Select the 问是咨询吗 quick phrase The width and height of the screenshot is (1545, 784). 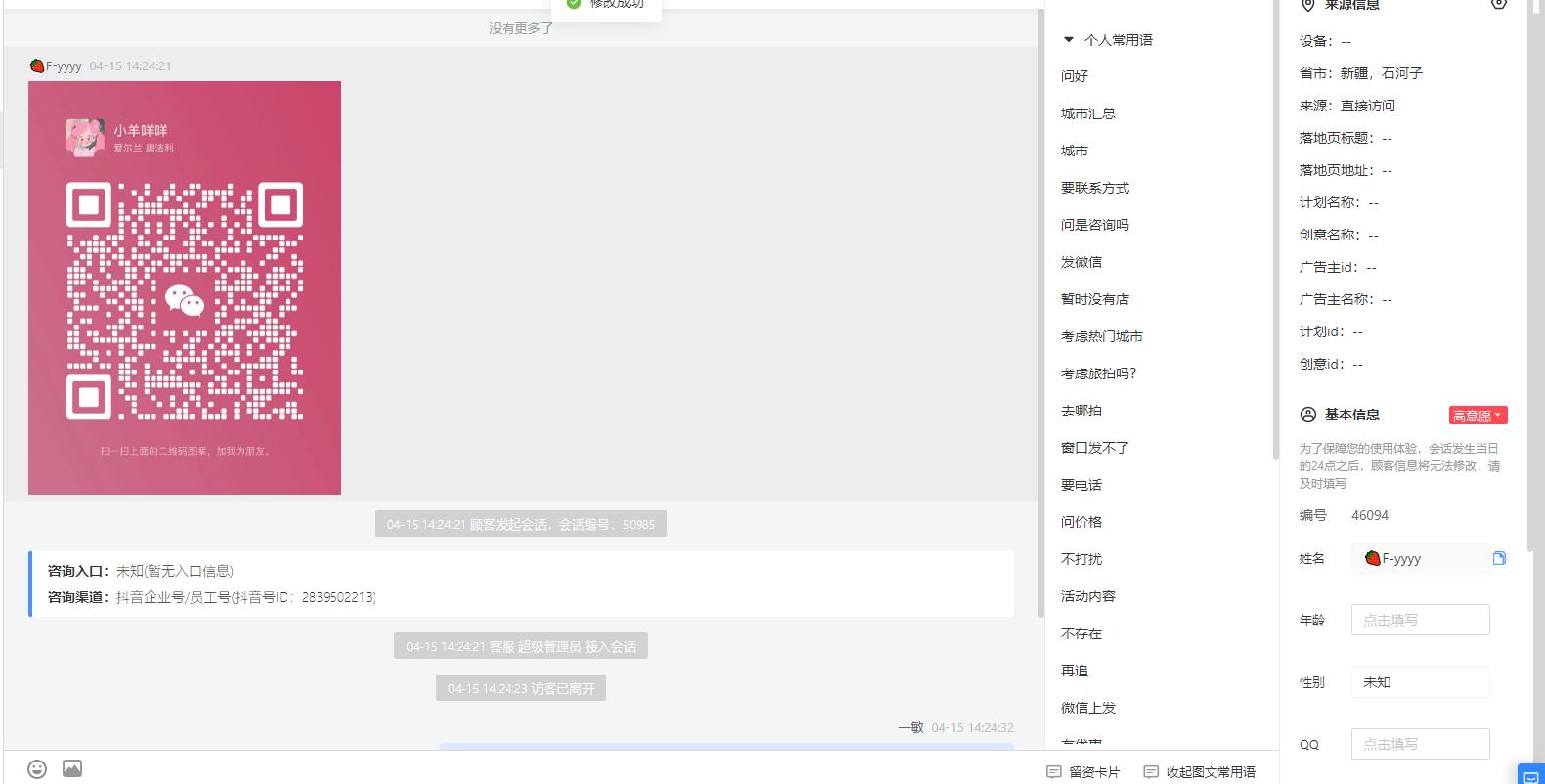tap(1095, 225)
